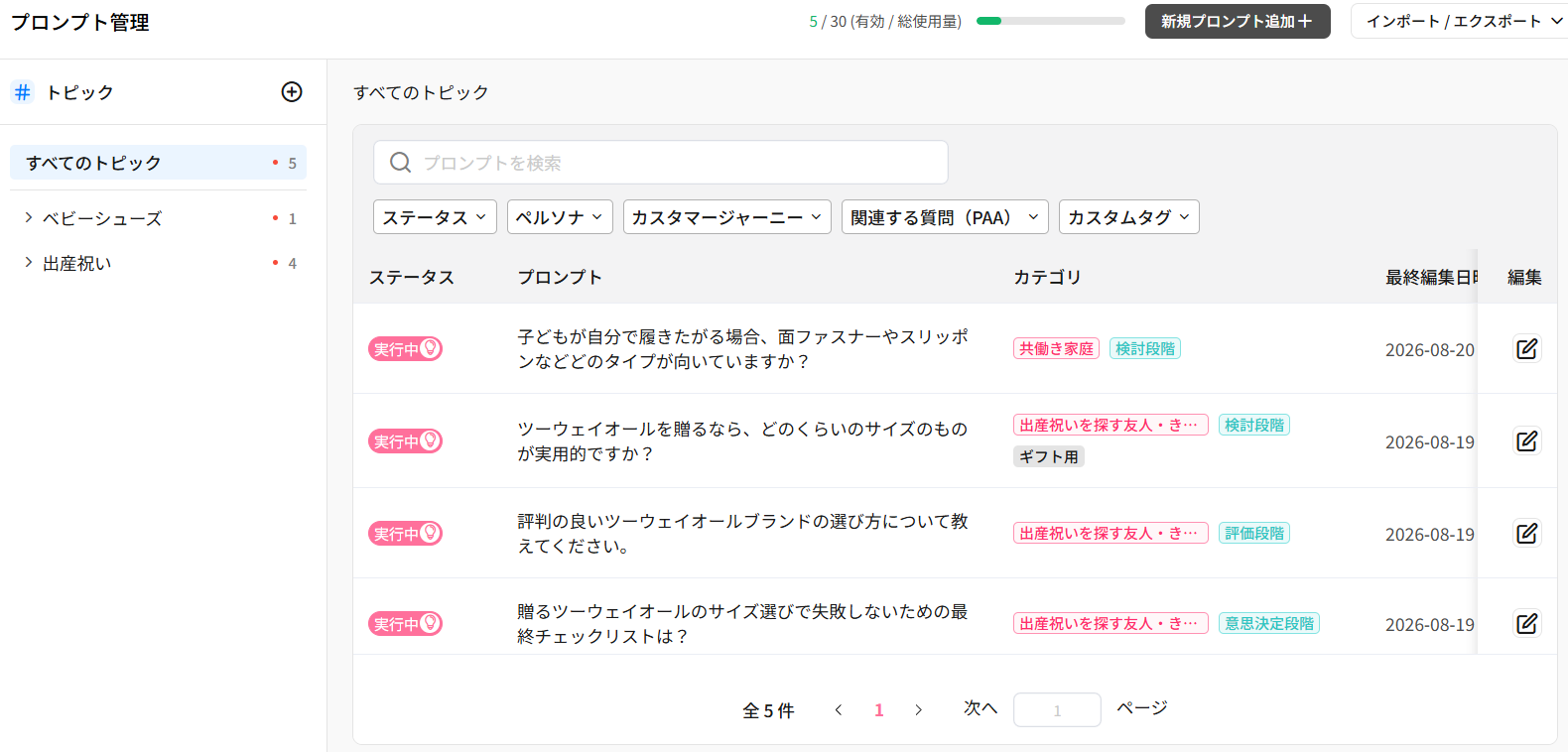Expand the ベビーシューズ topic
1568x752 pixels.
[29, 218]
